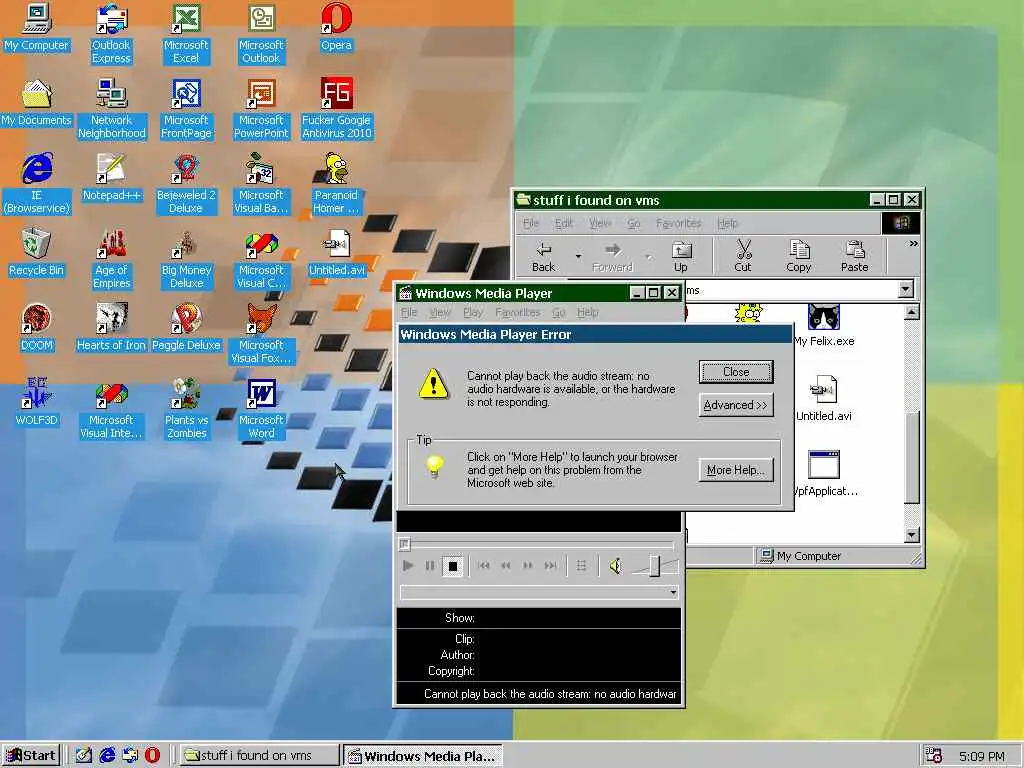Click the folder window scroll down arrow
Image resolution: width=1024 pixels, height=768 pixels.
pos(912,535)
